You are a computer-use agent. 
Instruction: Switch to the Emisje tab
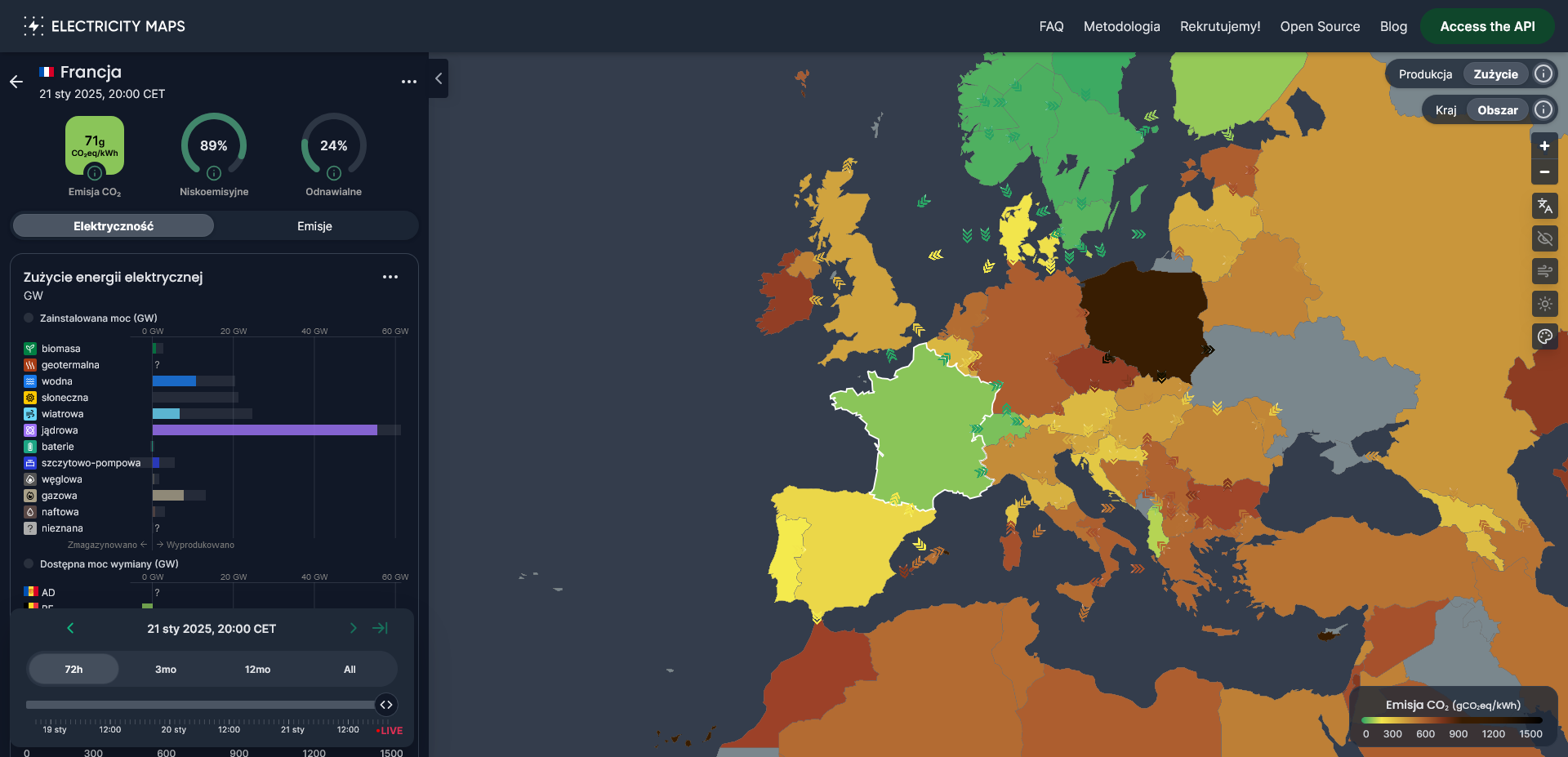(314, 226)
